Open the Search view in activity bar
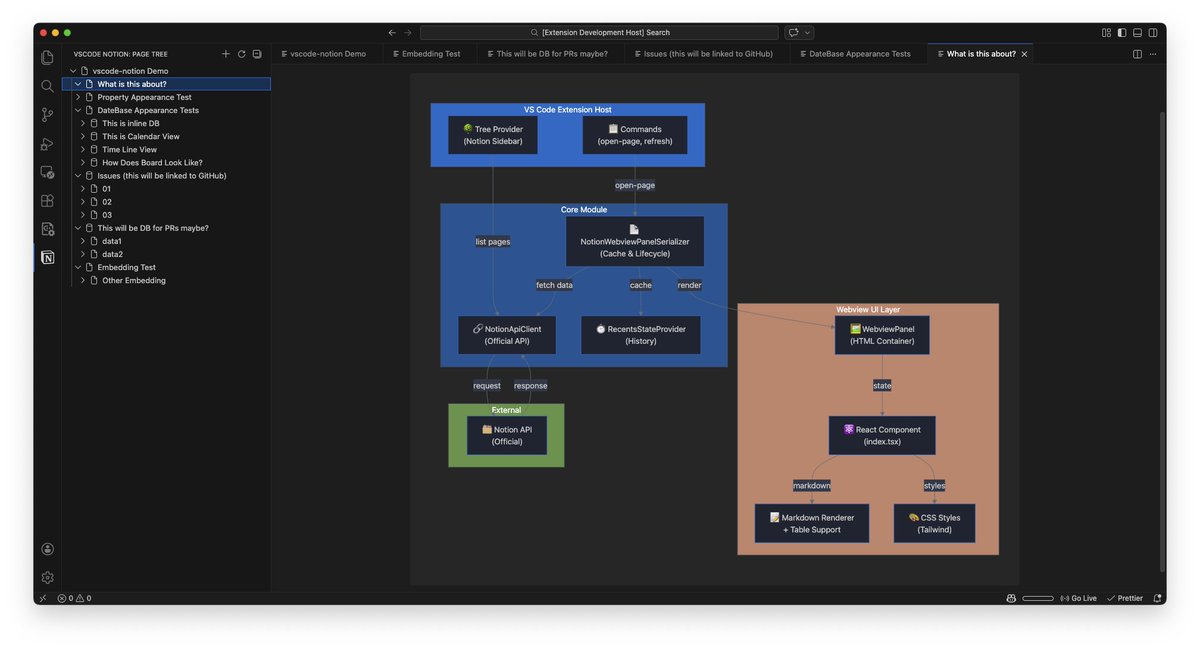 coord(47,87)
